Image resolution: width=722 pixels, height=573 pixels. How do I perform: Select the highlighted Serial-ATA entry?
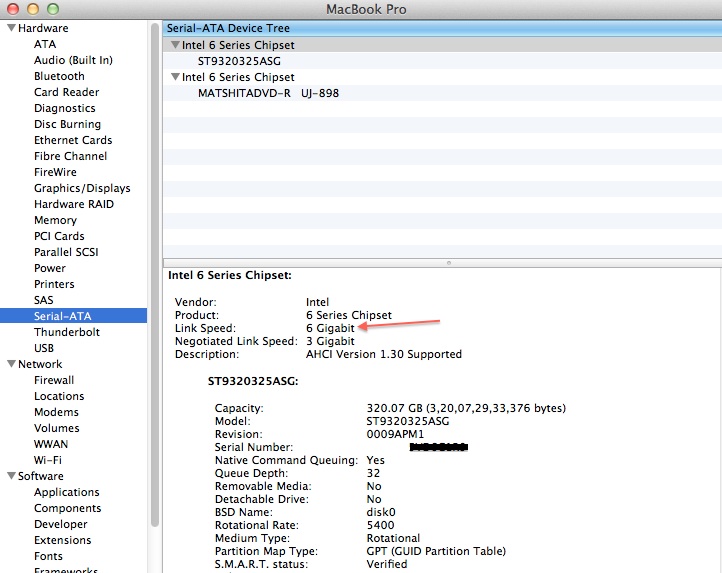[74, 316]
